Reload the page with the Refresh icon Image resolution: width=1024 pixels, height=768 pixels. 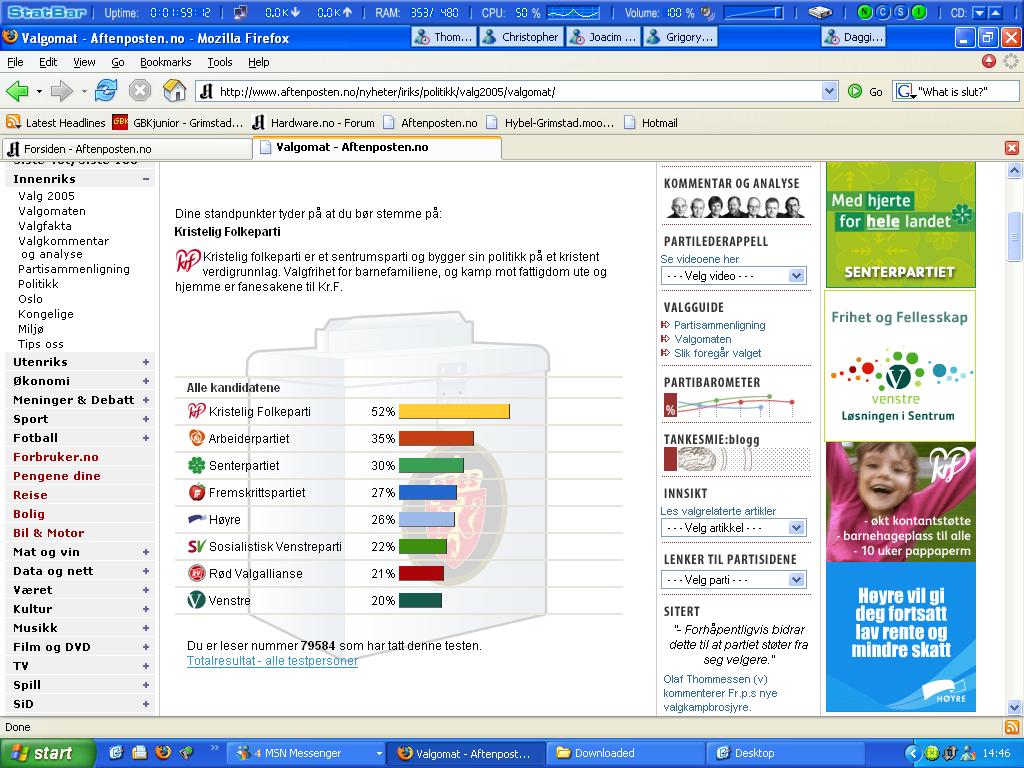coord(106,91)
